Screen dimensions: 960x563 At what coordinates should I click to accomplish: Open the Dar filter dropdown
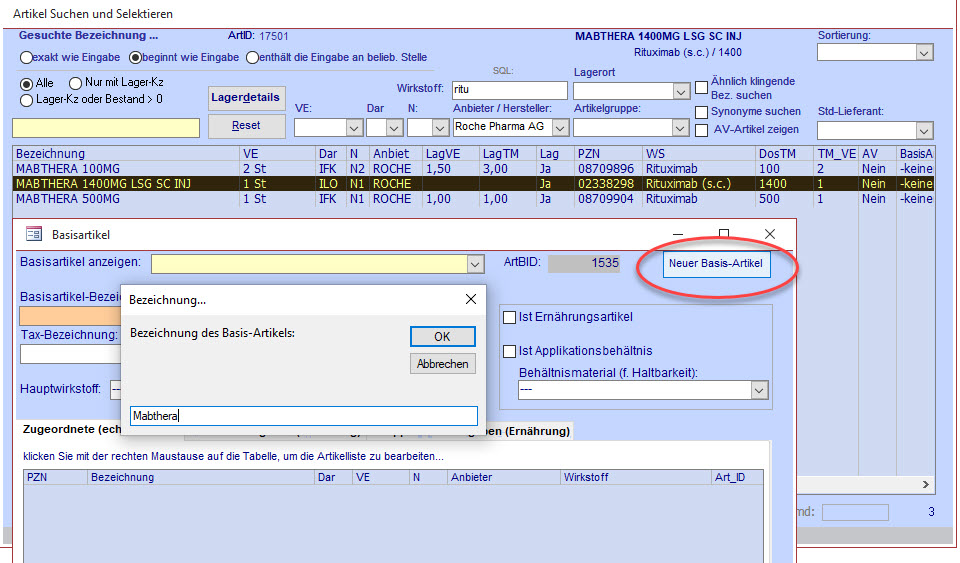pyautogui.click(x=394, y=128)
